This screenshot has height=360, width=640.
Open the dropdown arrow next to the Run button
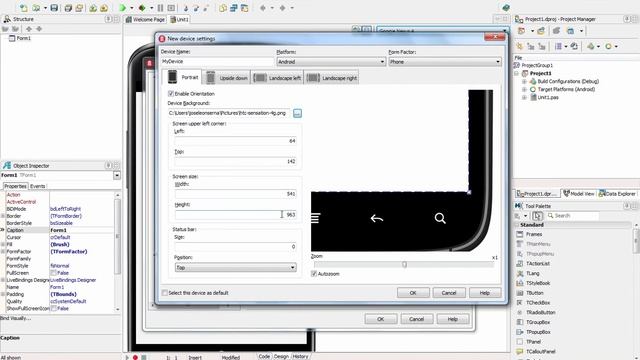[131, 8]
